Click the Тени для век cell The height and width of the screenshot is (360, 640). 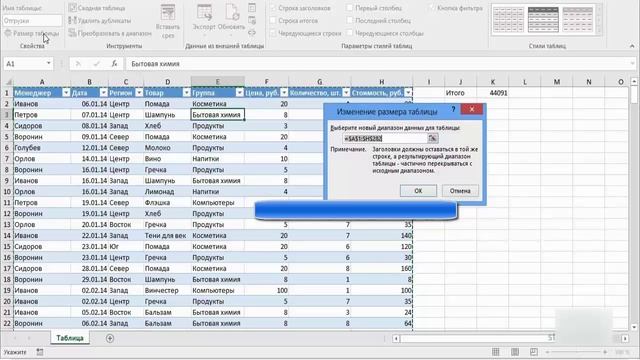coord(167,236)
